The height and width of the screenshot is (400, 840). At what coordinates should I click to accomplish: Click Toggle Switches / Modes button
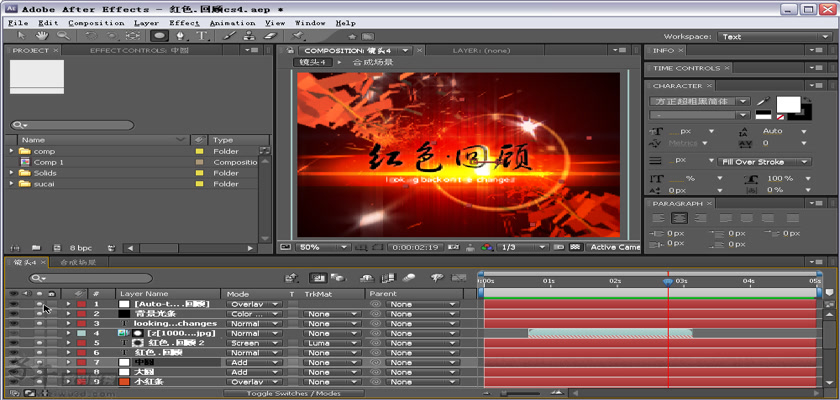294,394
